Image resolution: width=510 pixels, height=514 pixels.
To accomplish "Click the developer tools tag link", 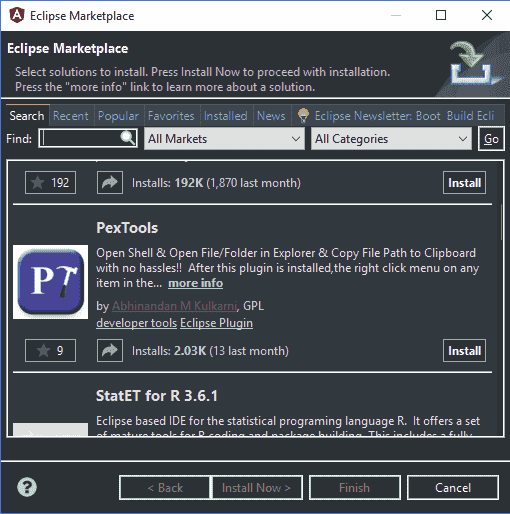I will (137, 323).
